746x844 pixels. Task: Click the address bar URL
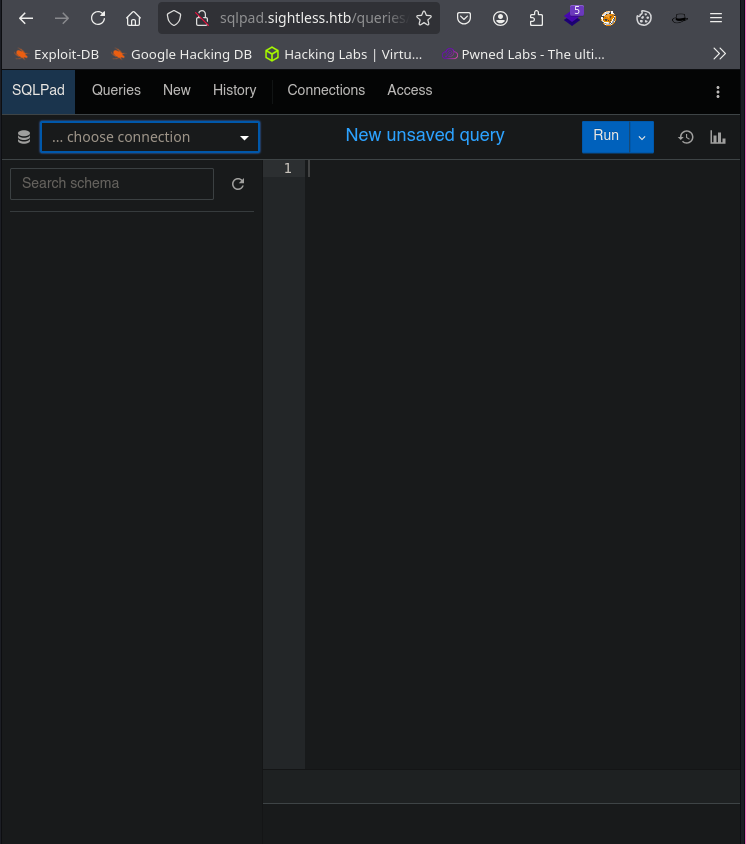coord(312,18)
